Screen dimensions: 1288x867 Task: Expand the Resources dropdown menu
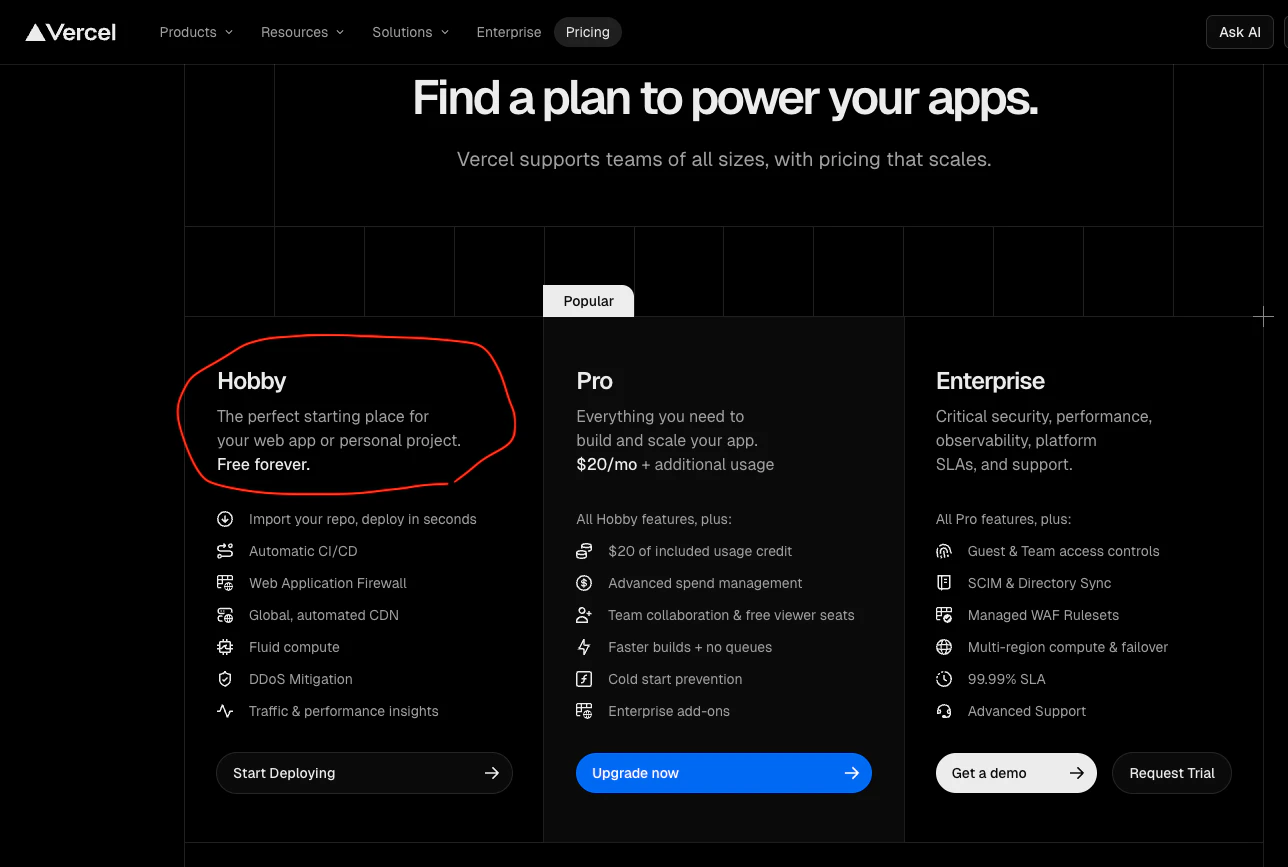302,32
